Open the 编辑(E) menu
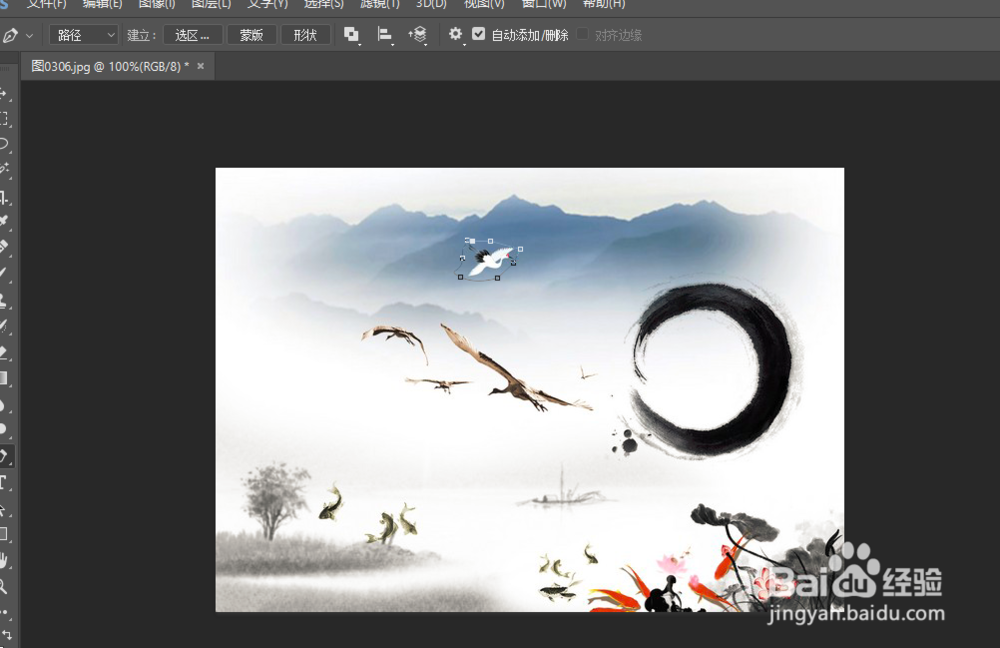 pos(102,4)
